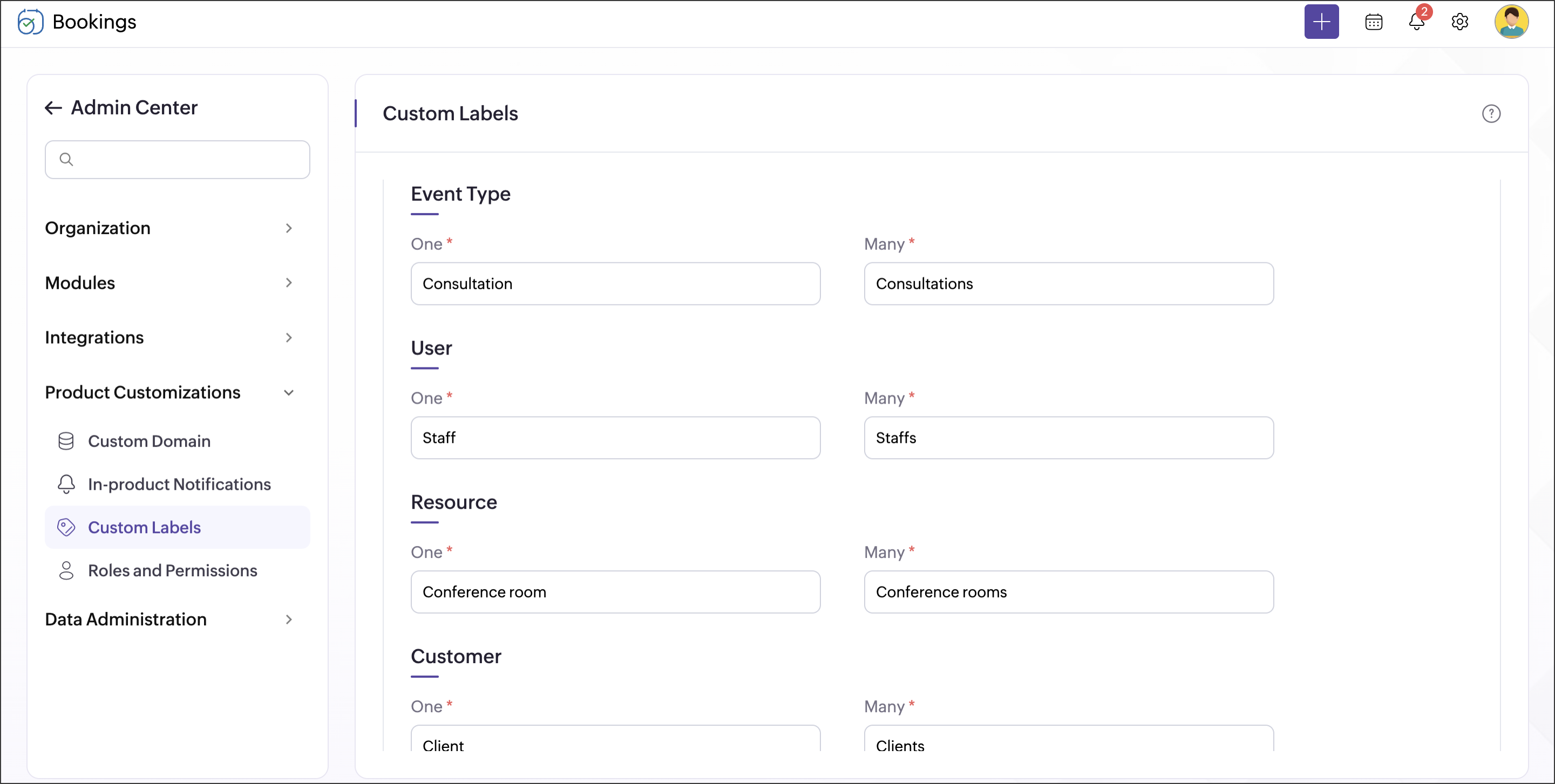Image resolution: width=1555 pixels, height=784 pixels.
Task: Open In-product Notifications page
Action: click(x=179, y=484)
